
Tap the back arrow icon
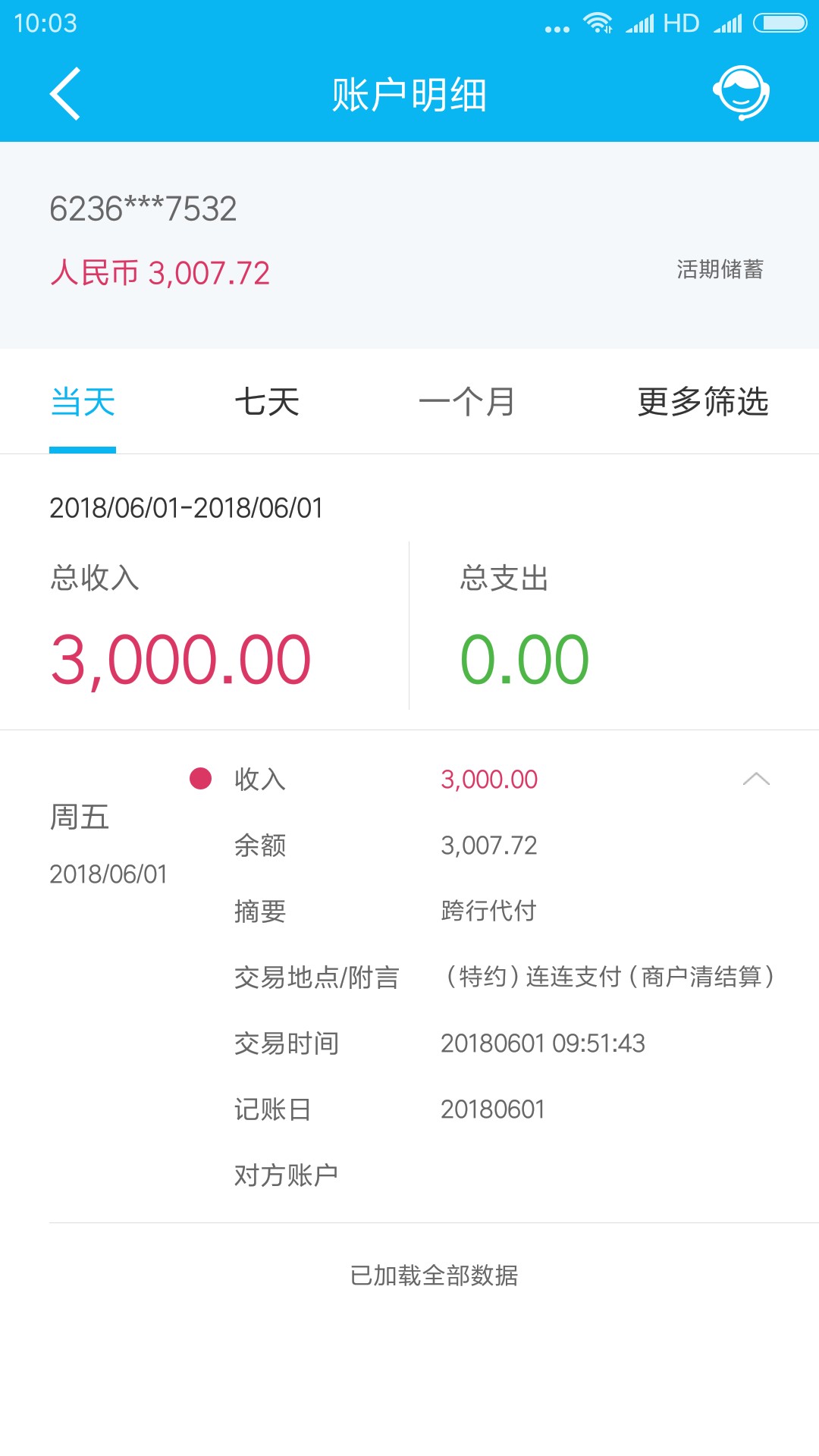(x=65, y=94)
